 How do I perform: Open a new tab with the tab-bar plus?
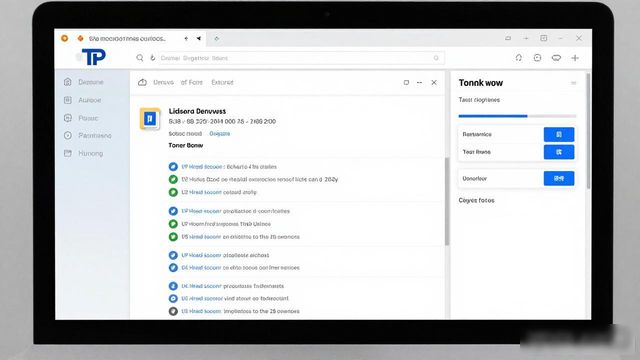(217, 38)
